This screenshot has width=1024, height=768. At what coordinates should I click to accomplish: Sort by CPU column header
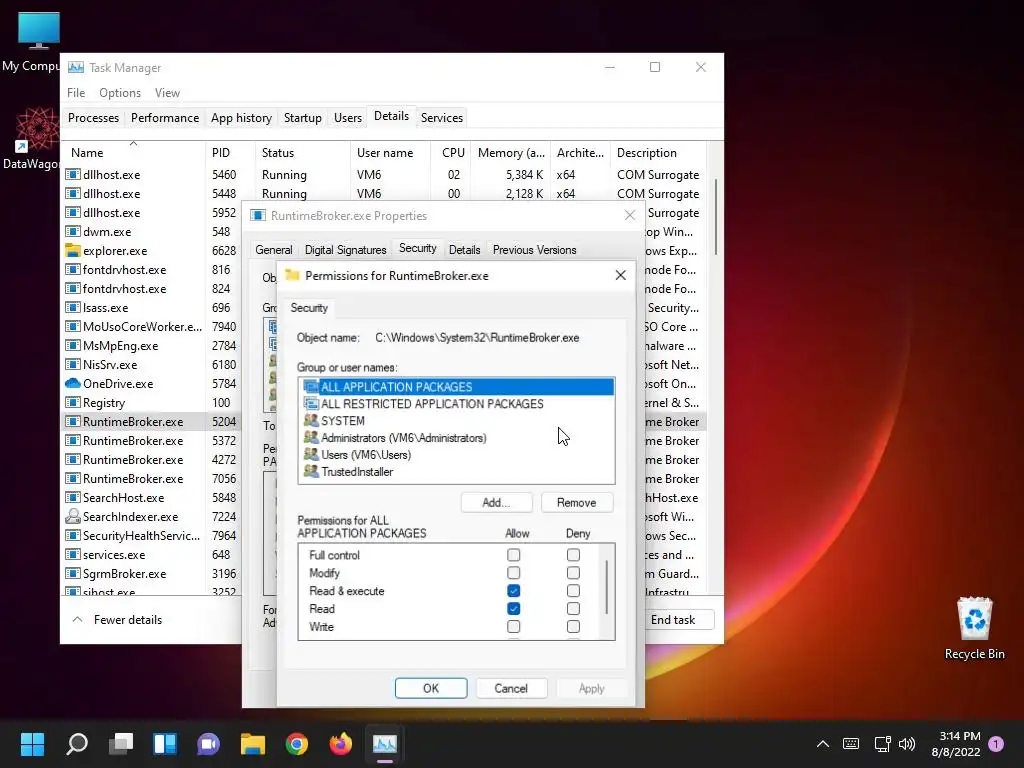click(x=451, y=153)
